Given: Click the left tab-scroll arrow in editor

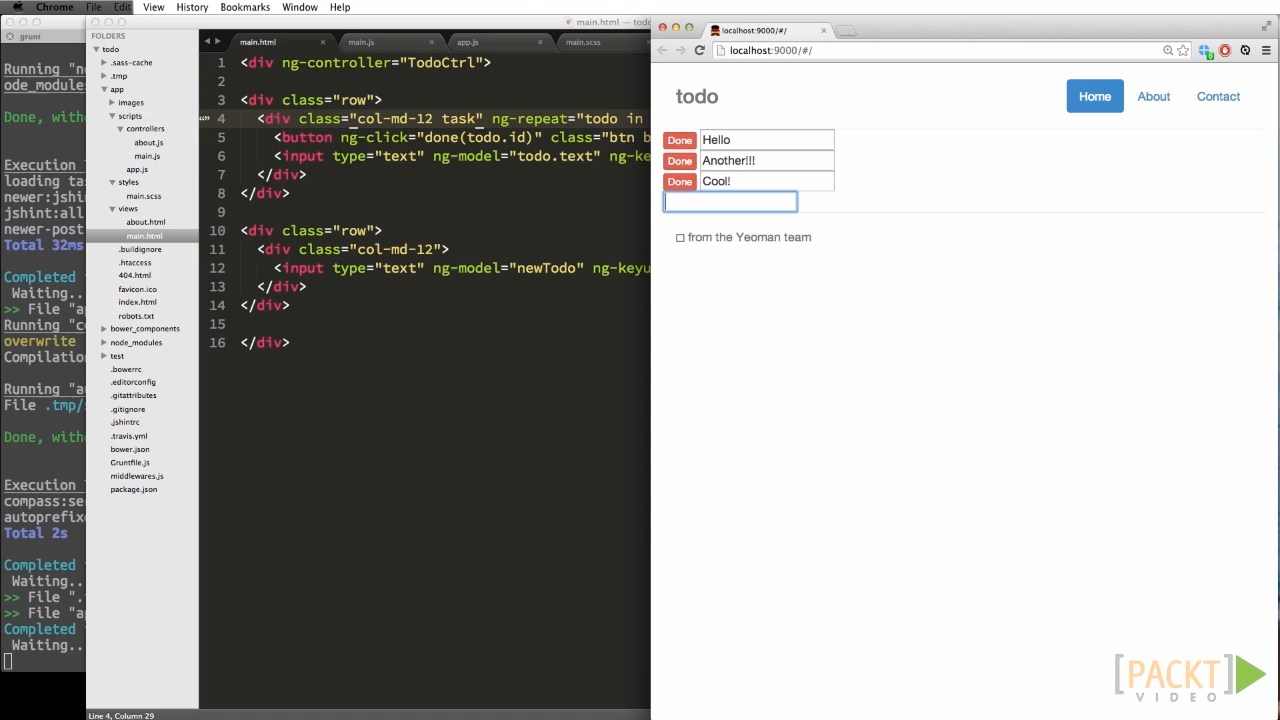Looking at the screenshot, I should [x=207, y=41].
